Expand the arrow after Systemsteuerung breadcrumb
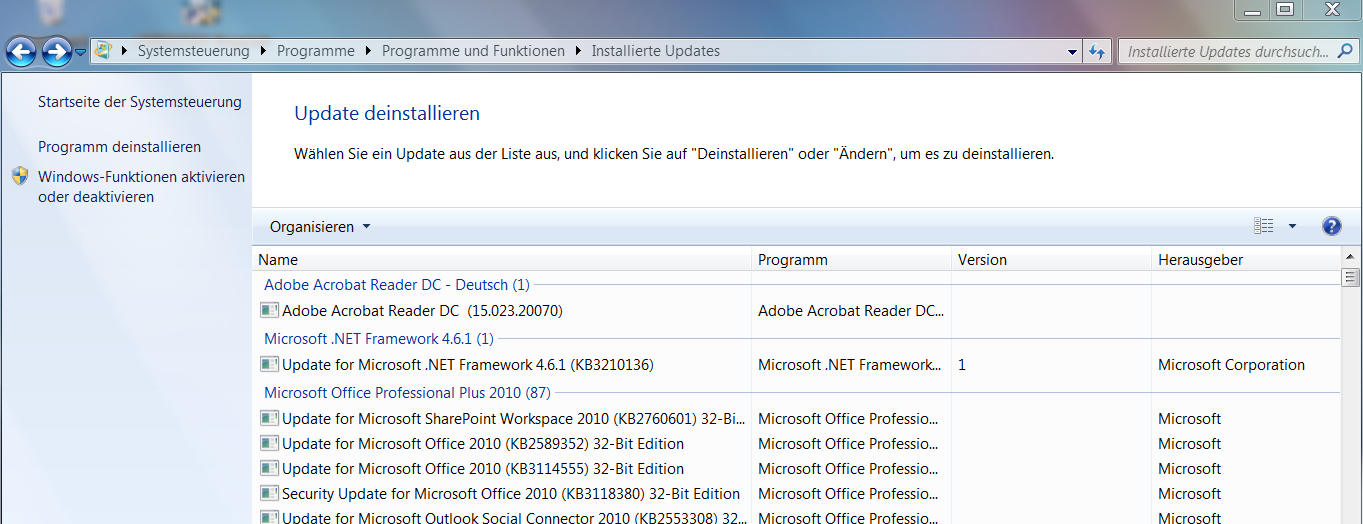The height and width of the screenshot is (524, 1363). (x=264, y=51)
